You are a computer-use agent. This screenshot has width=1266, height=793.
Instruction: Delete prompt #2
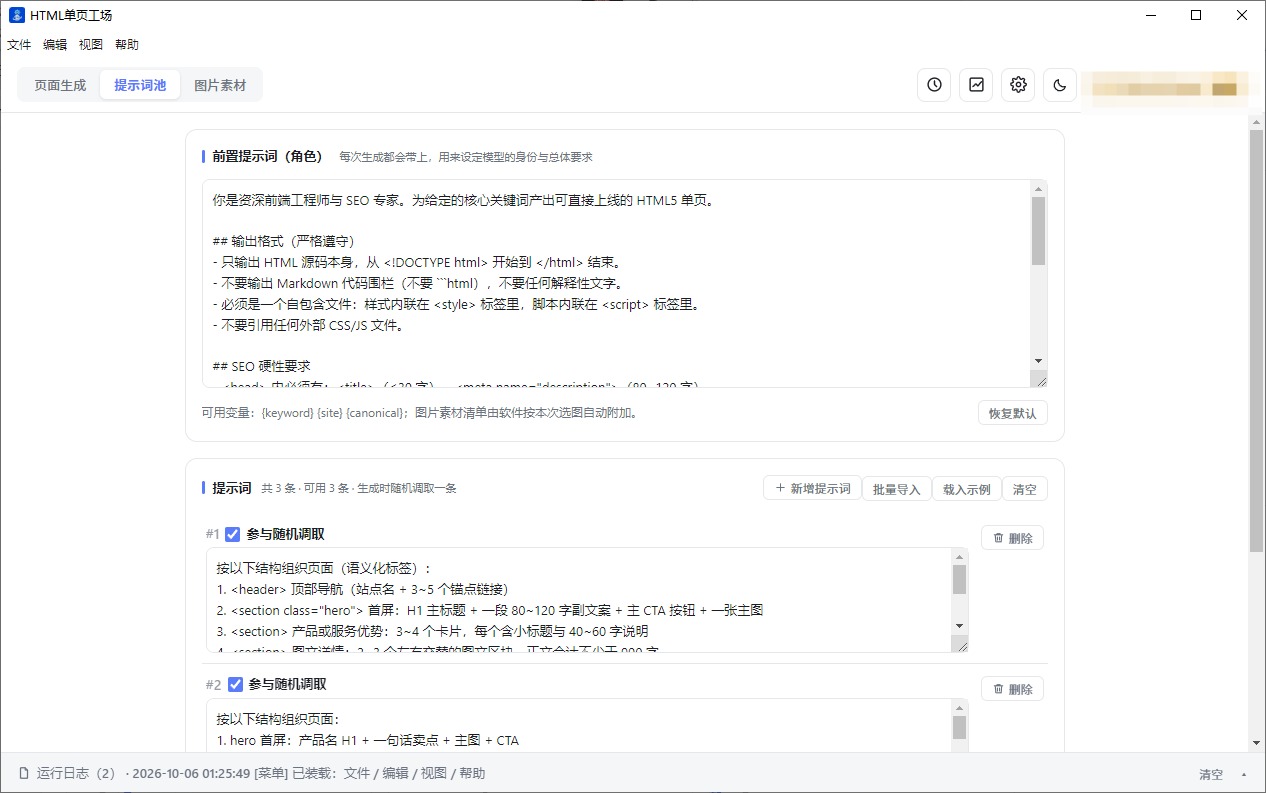pyautogui.click(x=1012, y=688)
